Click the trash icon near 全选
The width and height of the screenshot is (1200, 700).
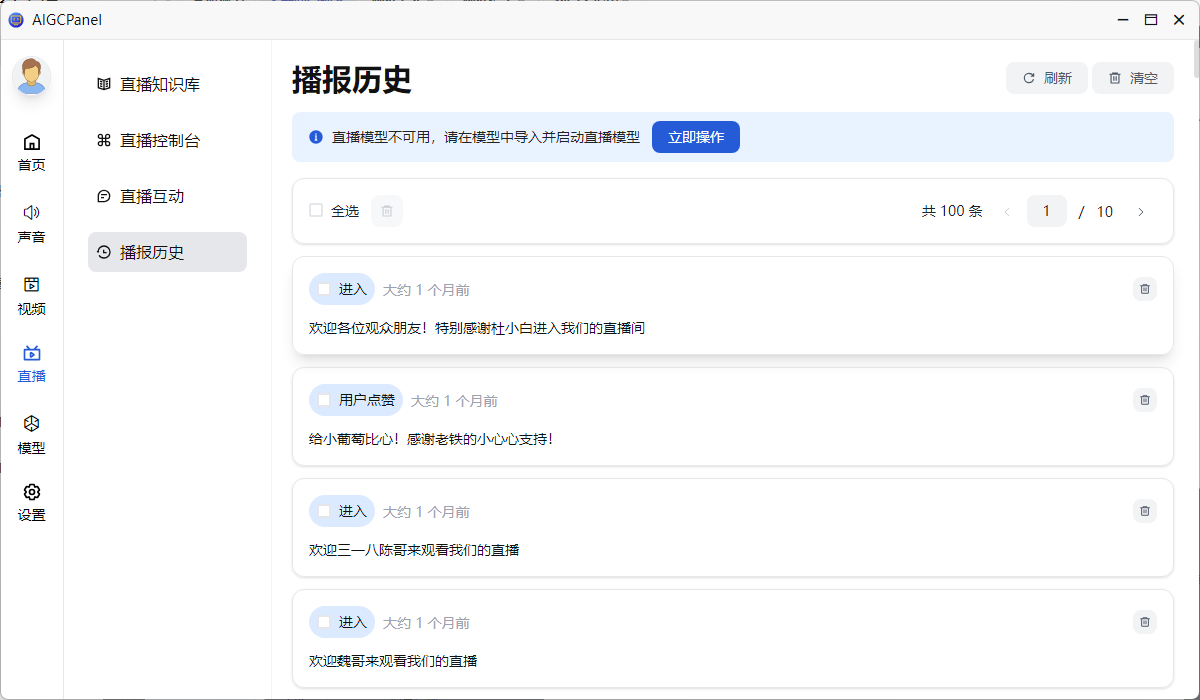tap(386, 211)
